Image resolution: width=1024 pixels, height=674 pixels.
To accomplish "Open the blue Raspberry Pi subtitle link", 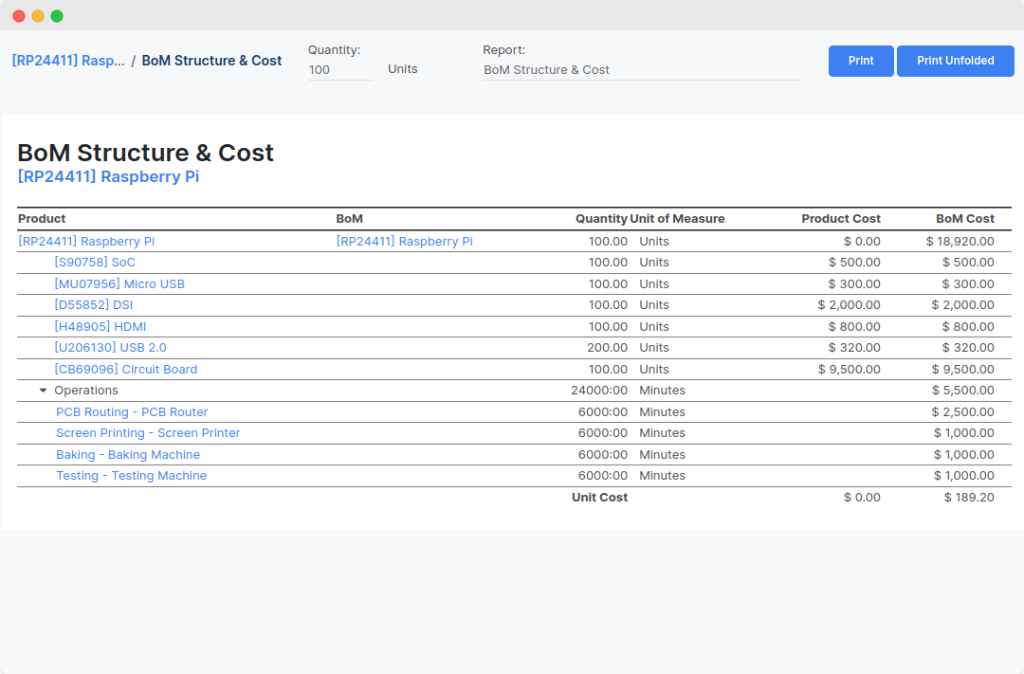I will [108, 177].
